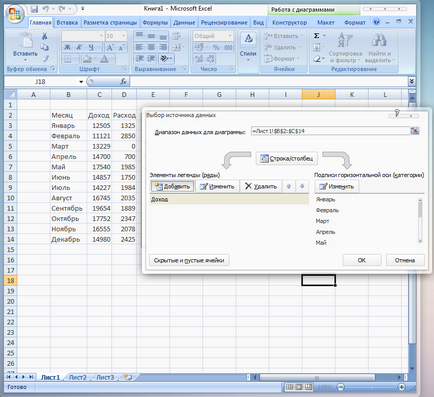Switch to the Лист2 sheet tab
Image resolution: width=434 pixels, height=397 pixels.
[x=78, y=377]
